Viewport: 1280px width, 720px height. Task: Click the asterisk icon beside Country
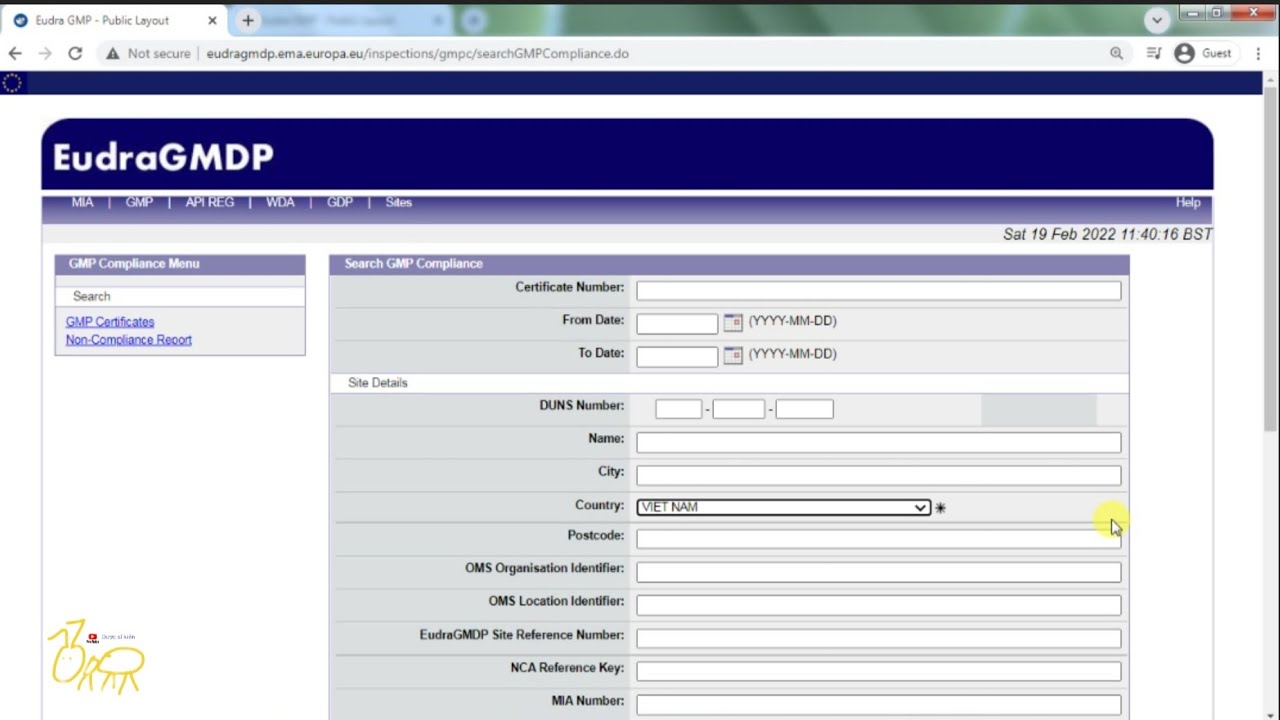[x=940, y=508]
